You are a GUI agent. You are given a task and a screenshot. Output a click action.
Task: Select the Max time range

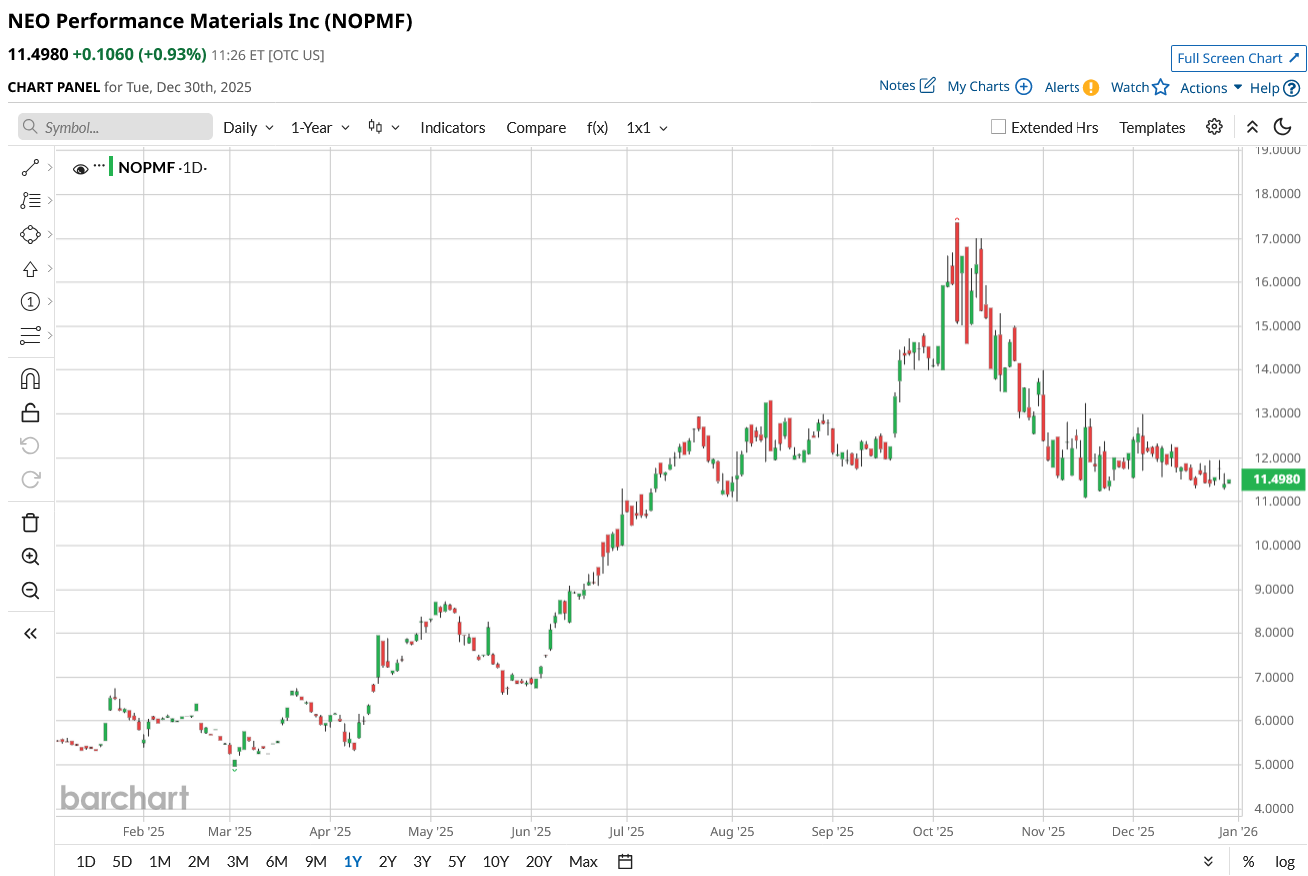pyautogui.click(x=583, y=862)
